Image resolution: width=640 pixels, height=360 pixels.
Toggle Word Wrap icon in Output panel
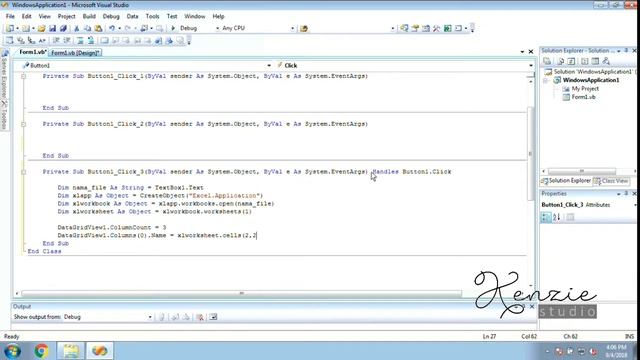[x=213, y=317]
